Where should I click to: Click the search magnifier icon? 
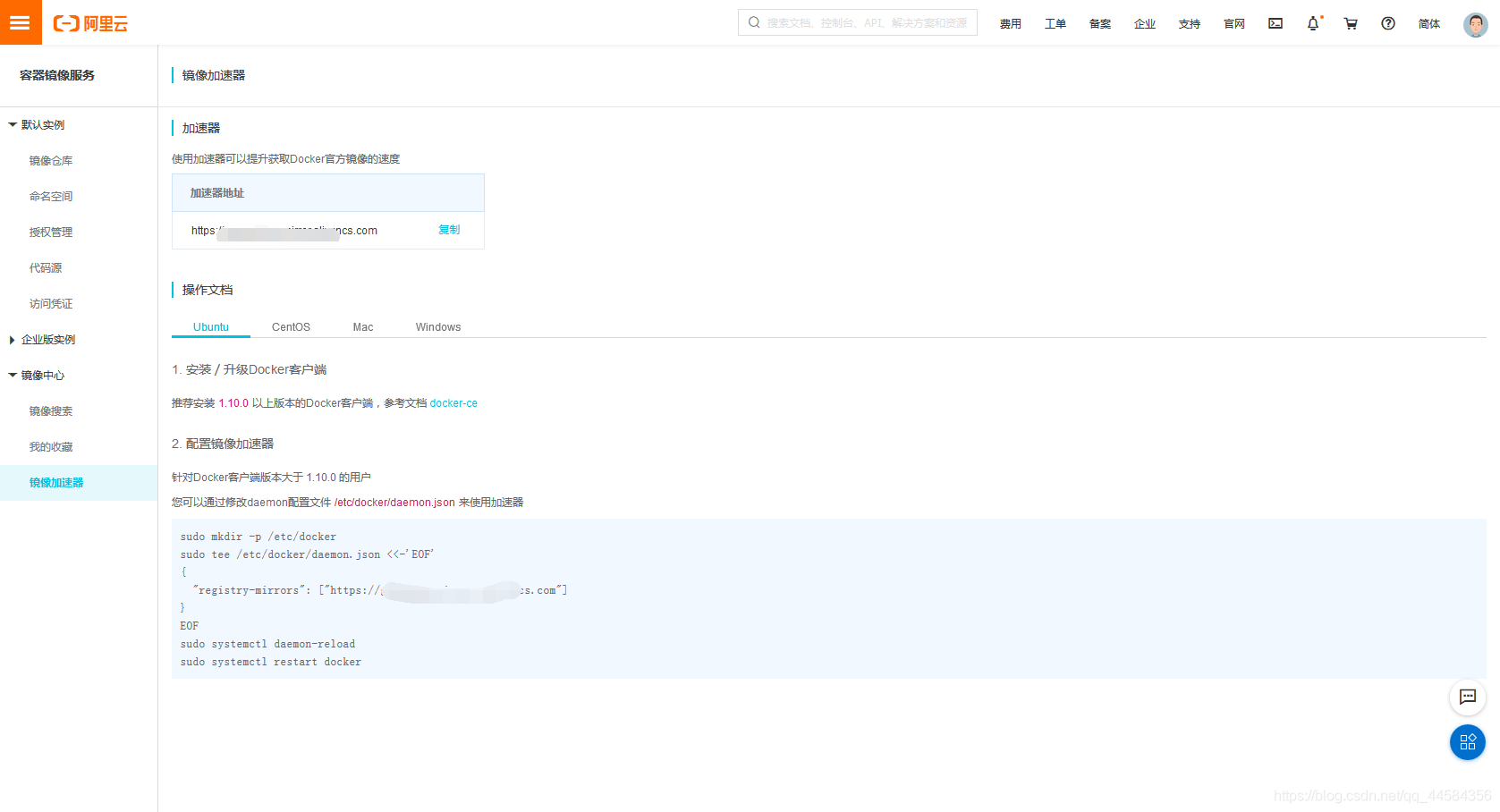pyautogui.click(x=754, y=22)
